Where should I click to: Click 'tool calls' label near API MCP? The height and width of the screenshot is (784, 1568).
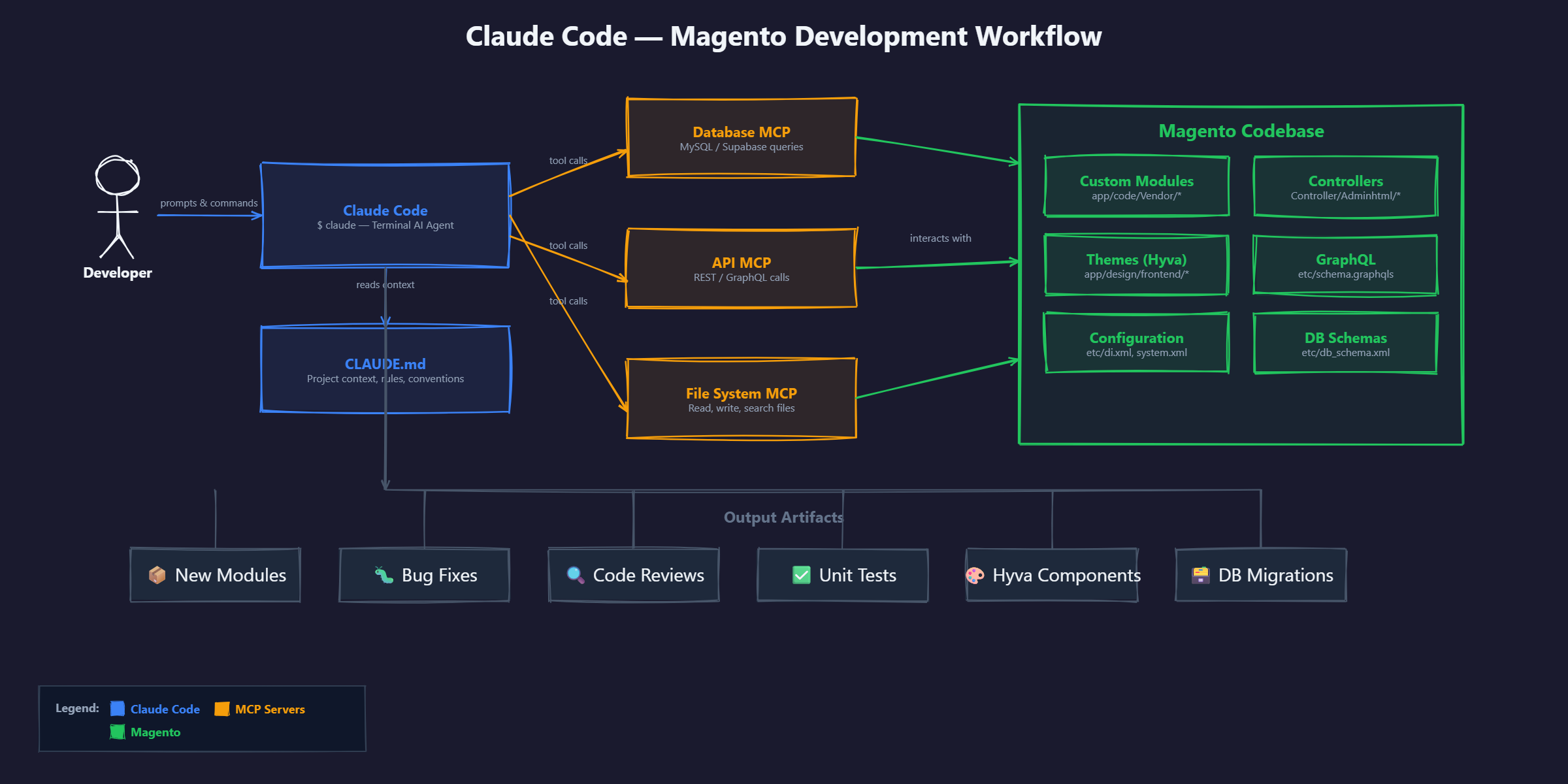[568, 246]
